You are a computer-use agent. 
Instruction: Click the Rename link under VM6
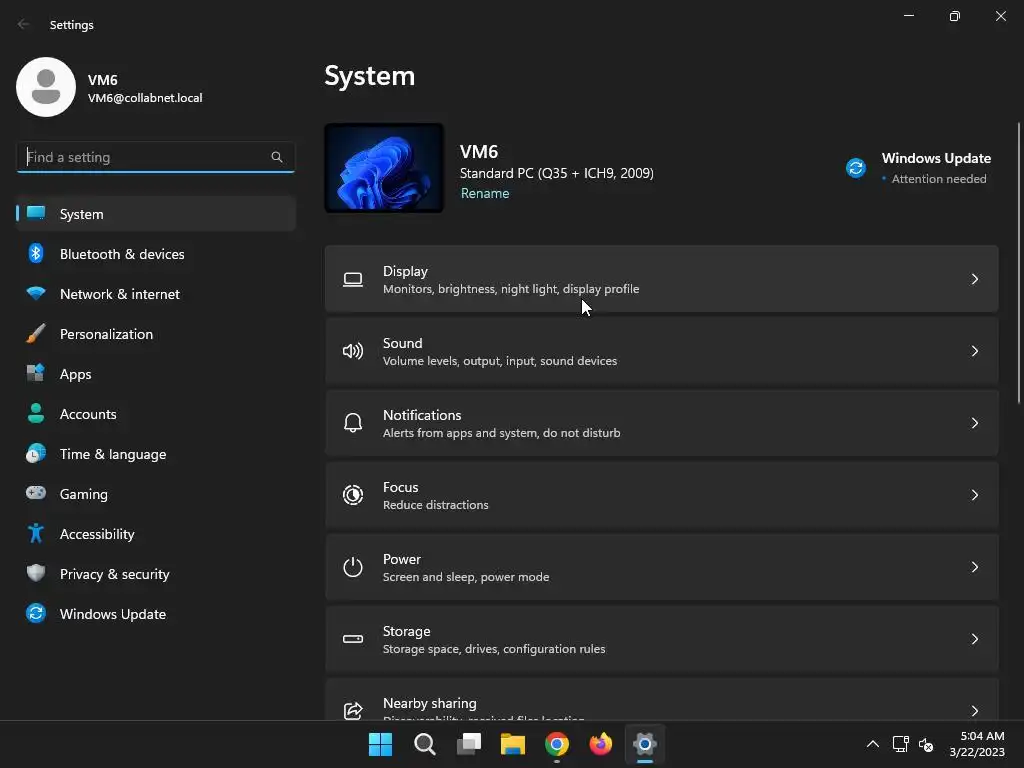pyautogui.click(x=485, y=193)
